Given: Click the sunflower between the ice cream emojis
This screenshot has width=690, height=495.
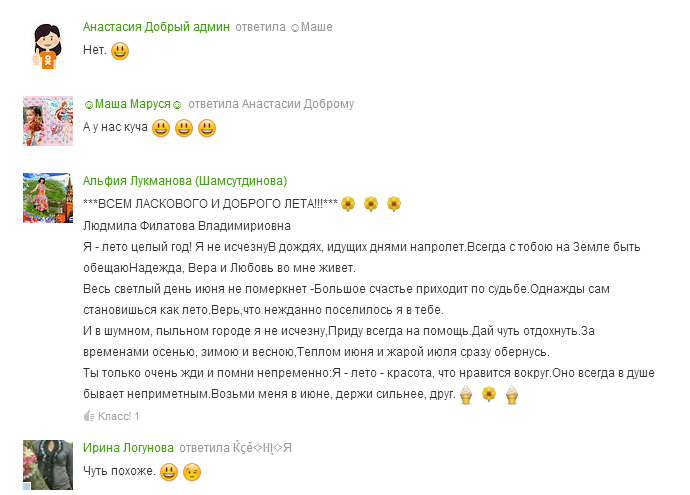Looking at the screenshot, I should point(489,394).
